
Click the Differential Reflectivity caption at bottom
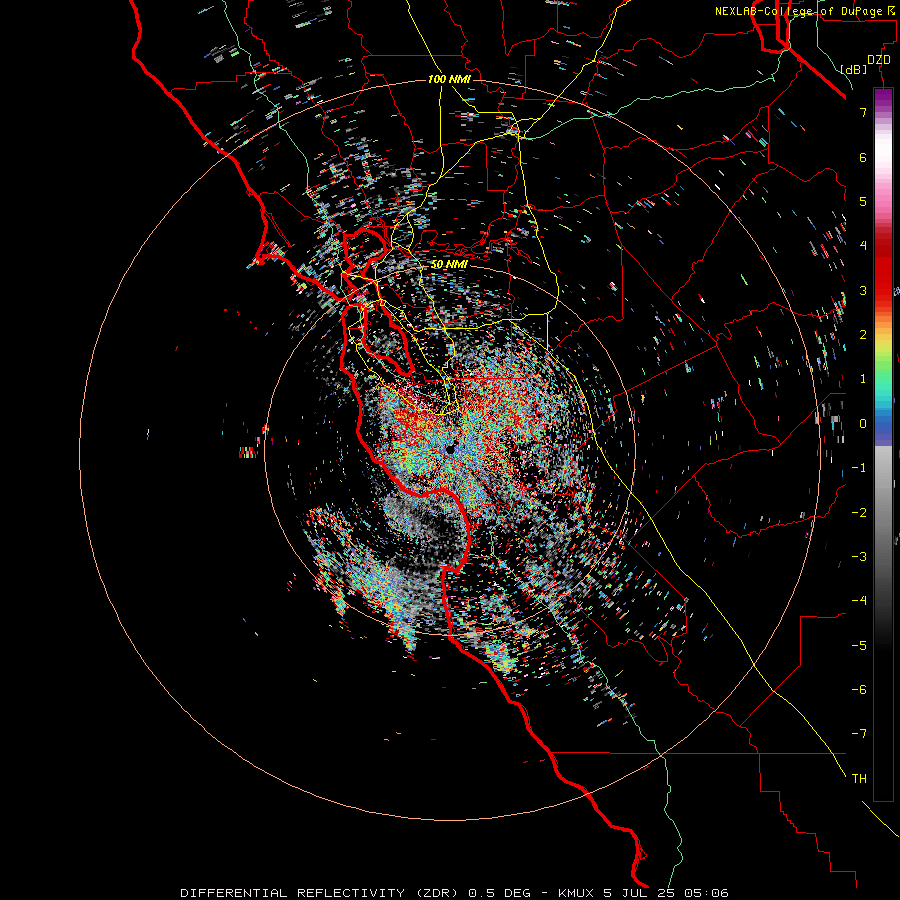click(x=455, y=893)
